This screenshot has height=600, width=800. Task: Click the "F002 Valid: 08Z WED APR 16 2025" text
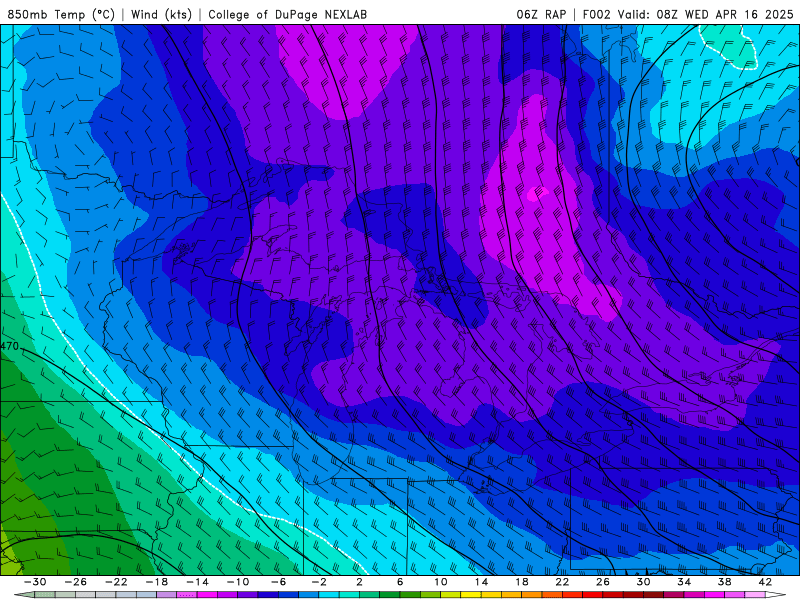[688, 14]
